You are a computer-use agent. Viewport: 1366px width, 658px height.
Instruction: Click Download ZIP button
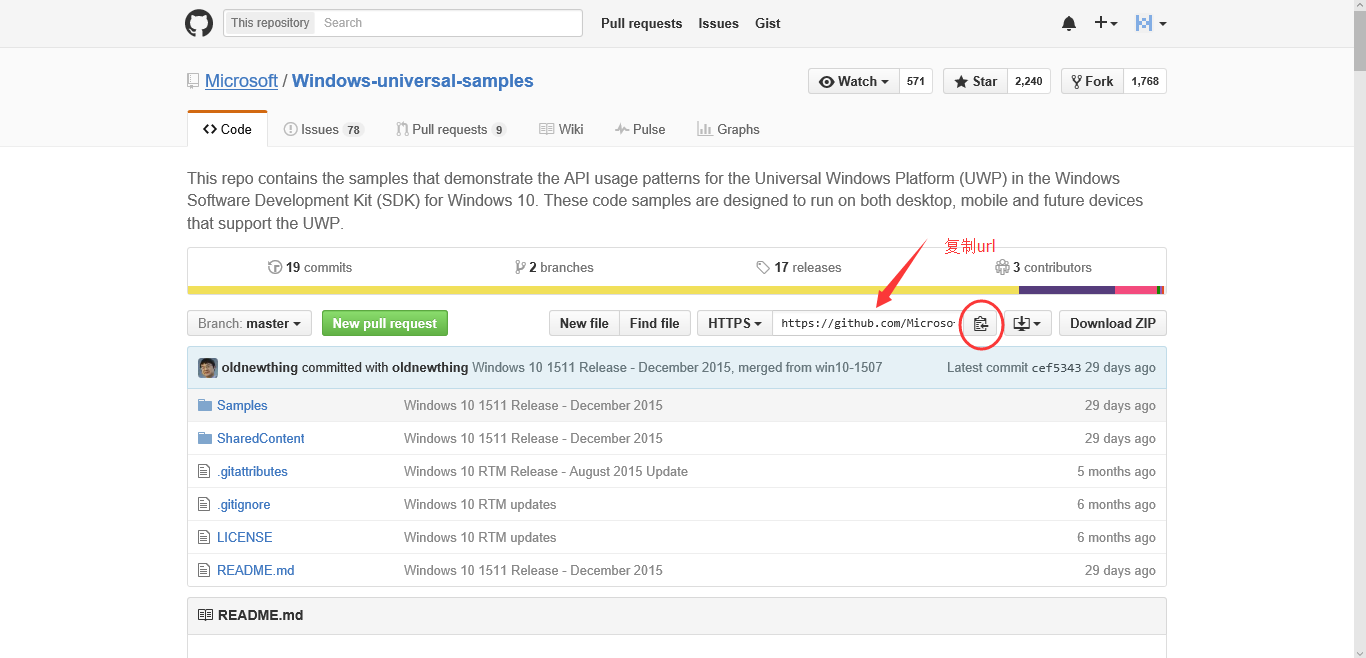click(1113, 323)
